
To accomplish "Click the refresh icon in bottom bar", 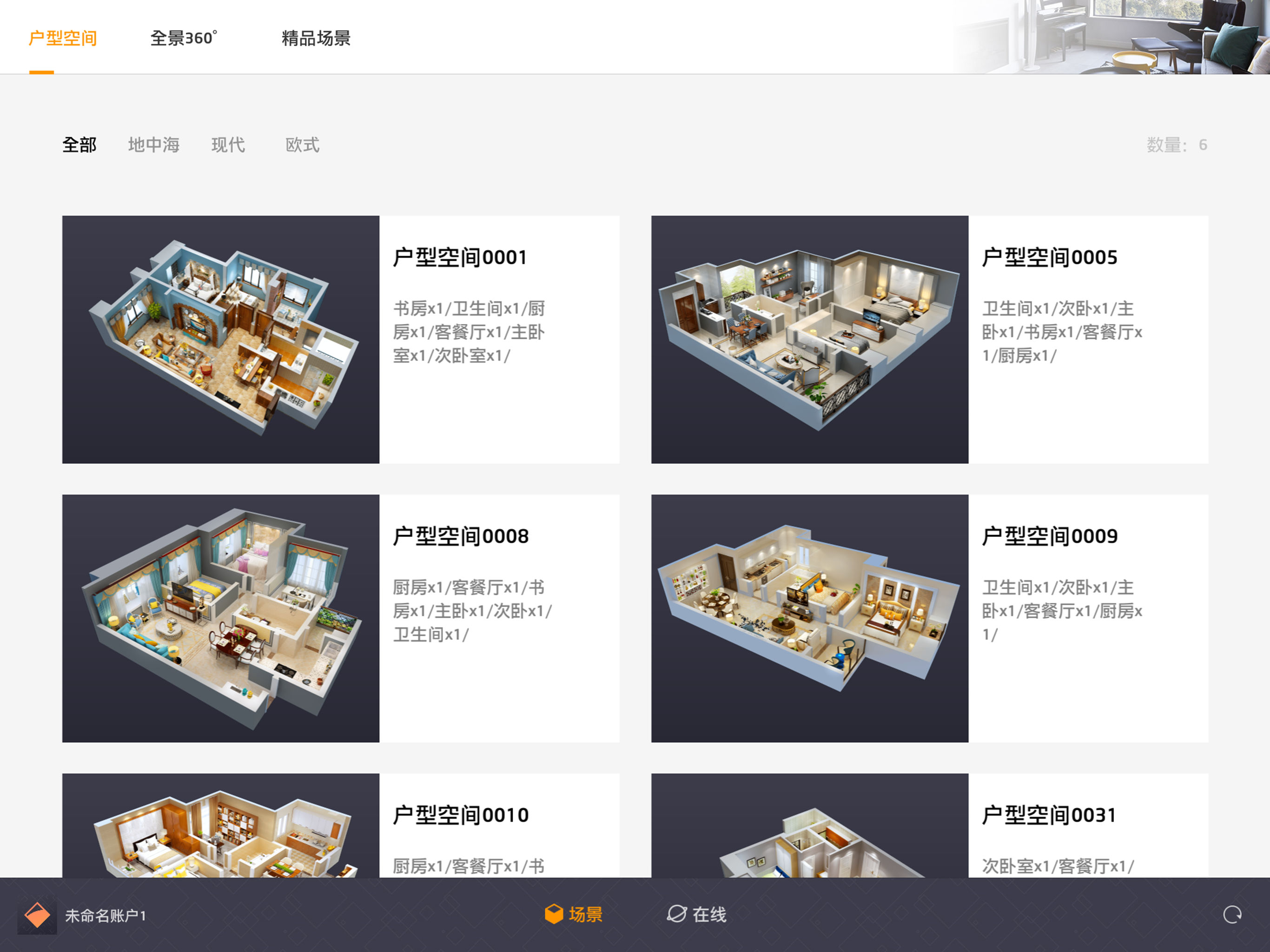I will 1232,915.
